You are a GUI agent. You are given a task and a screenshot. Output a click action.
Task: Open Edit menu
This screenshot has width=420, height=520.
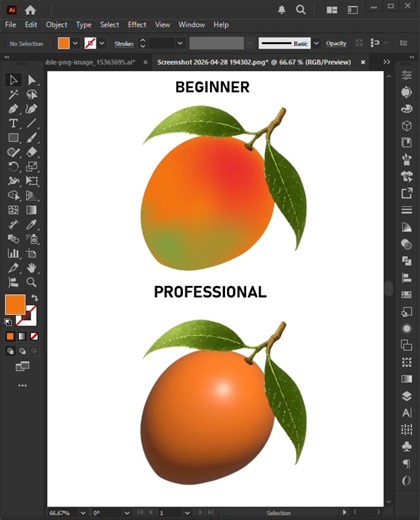[31, 25]
